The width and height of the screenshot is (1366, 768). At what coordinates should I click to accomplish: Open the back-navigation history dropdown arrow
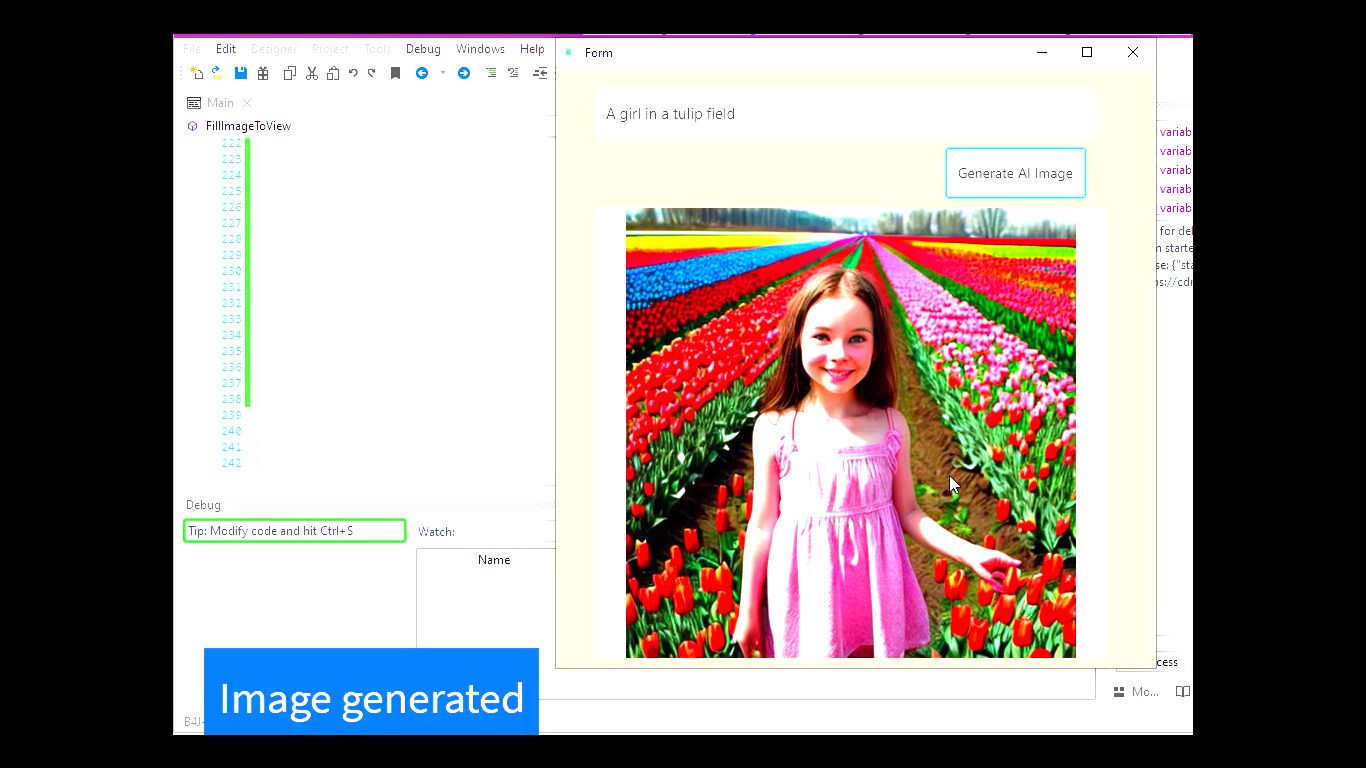(443, 73)
